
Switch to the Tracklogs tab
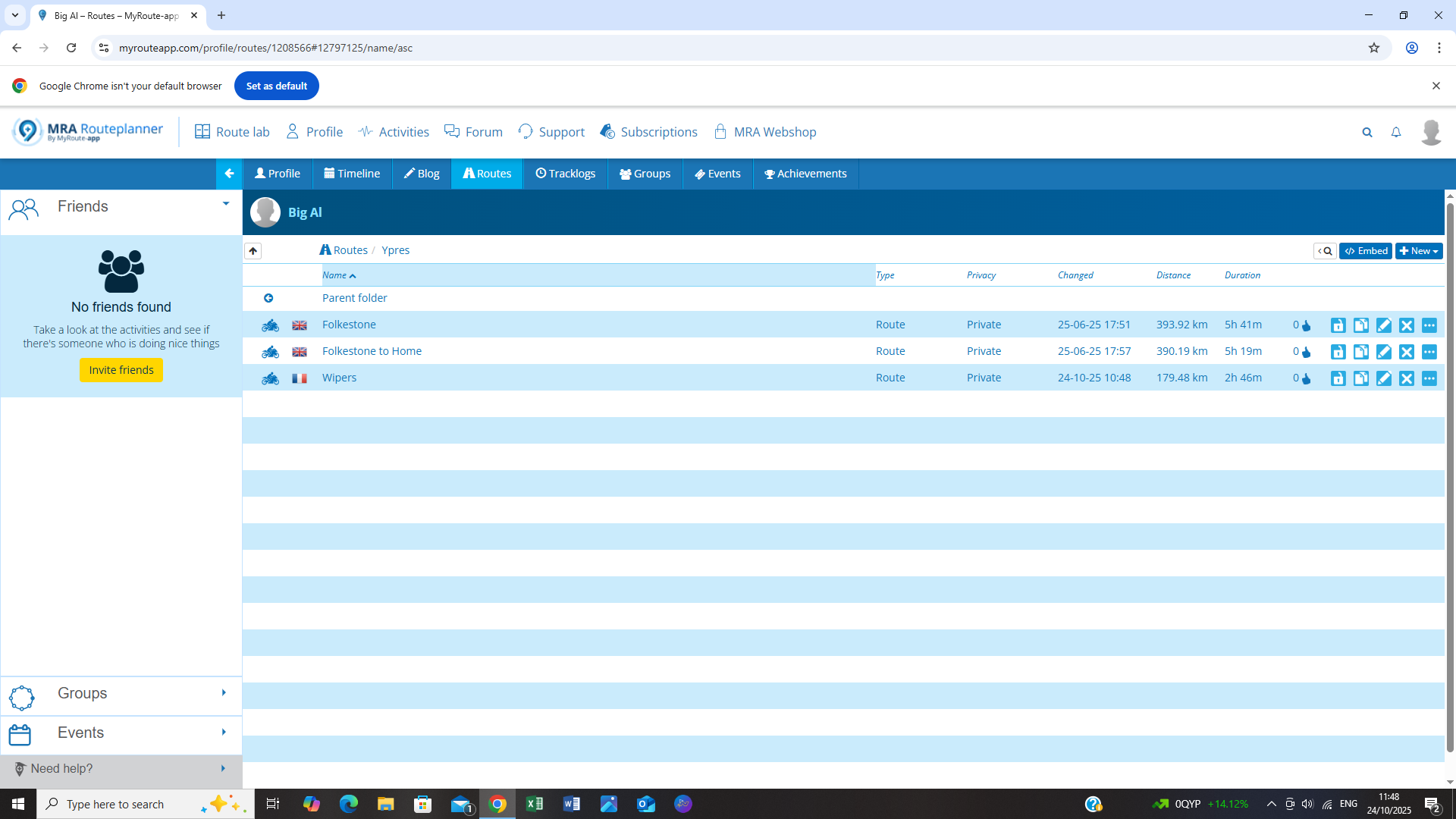coord(565,174)
